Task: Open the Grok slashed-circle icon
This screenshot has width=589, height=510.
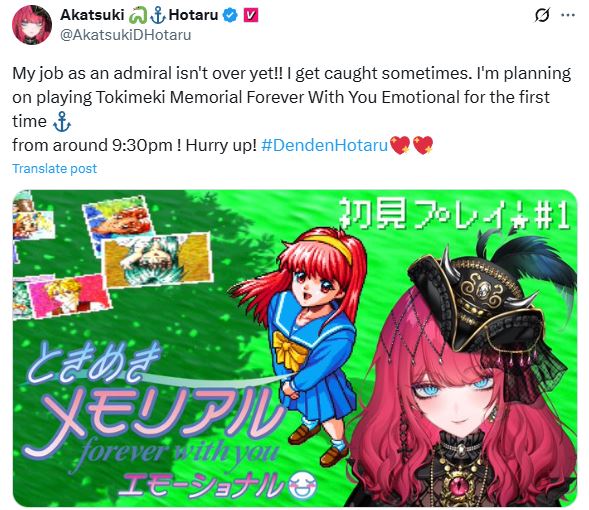Action: [542, 15]
